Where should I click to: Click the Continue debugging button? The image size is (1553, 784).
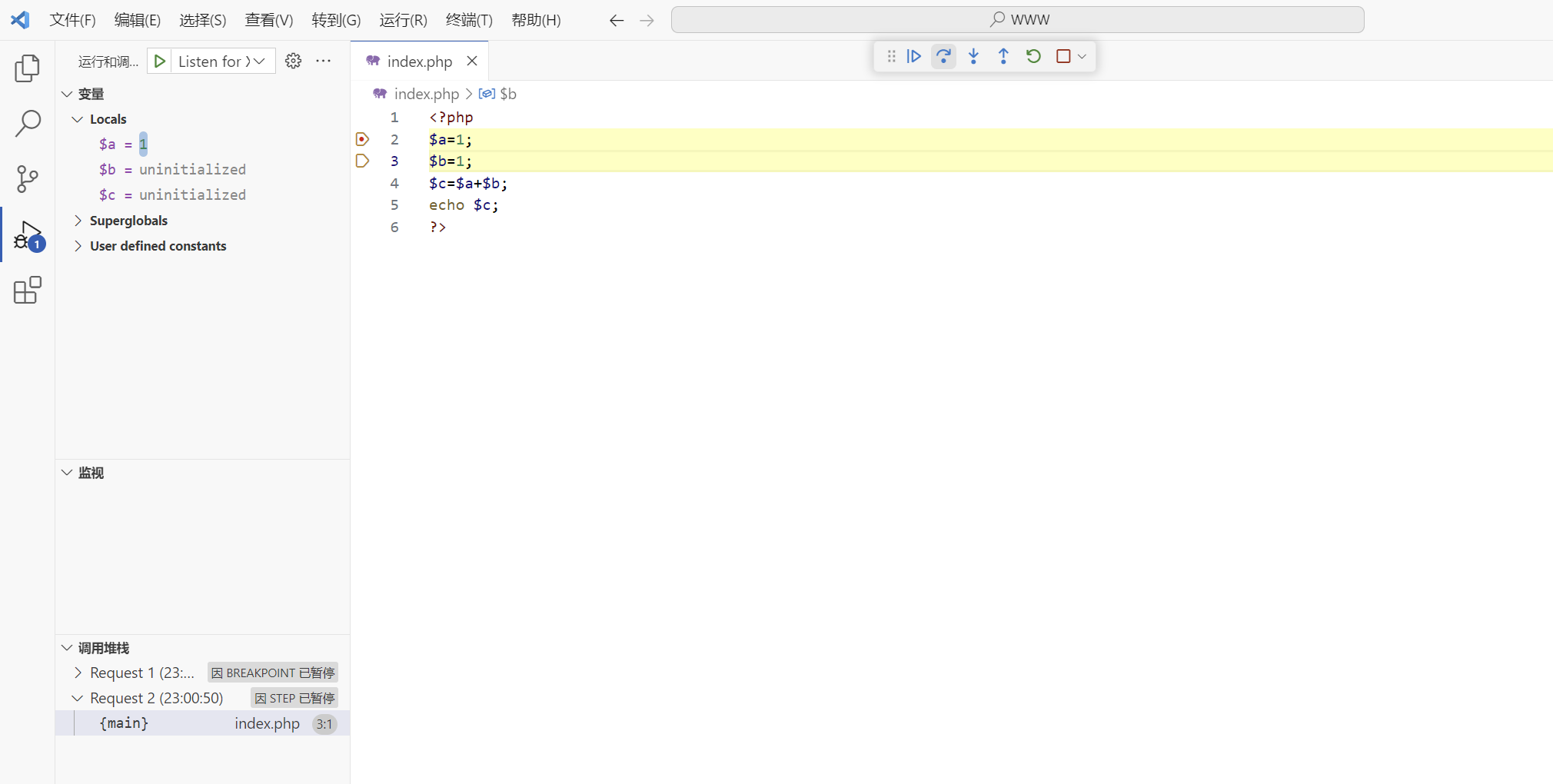click(913, 56)
